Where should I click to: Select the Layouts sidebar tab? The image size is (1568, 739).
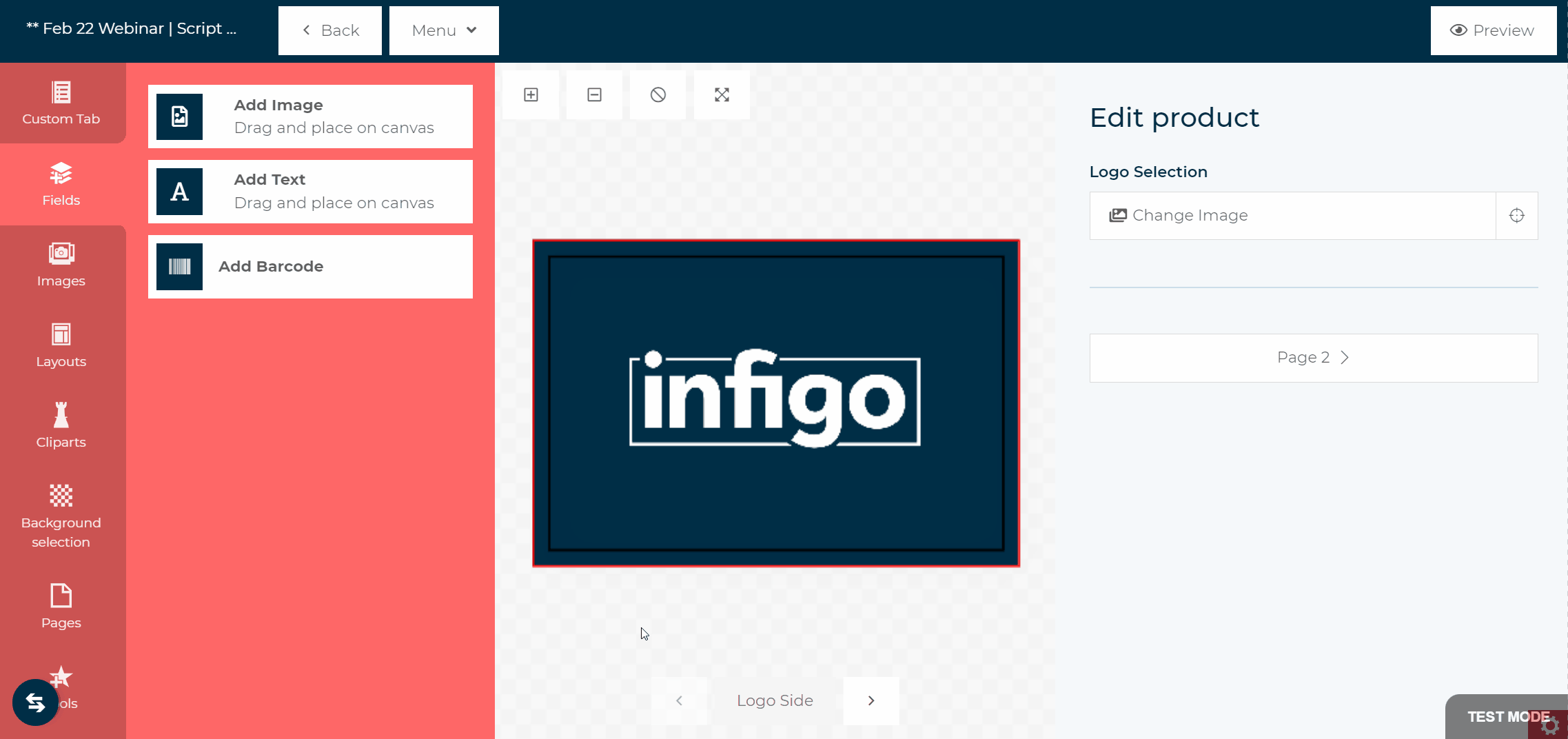(61, 346)
